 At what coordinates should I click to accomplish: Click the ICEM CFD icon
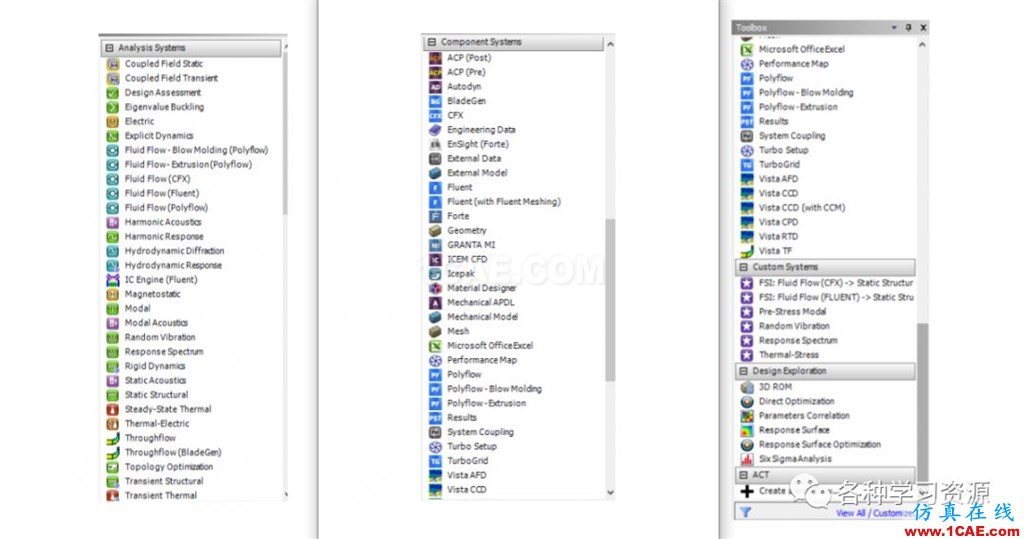[435, 259]
